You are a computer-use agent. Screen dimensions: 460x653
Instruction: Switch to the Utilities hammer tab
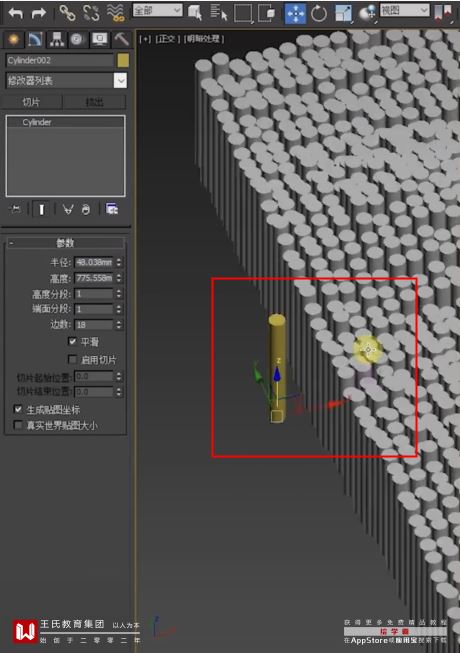tap(121, 40)
